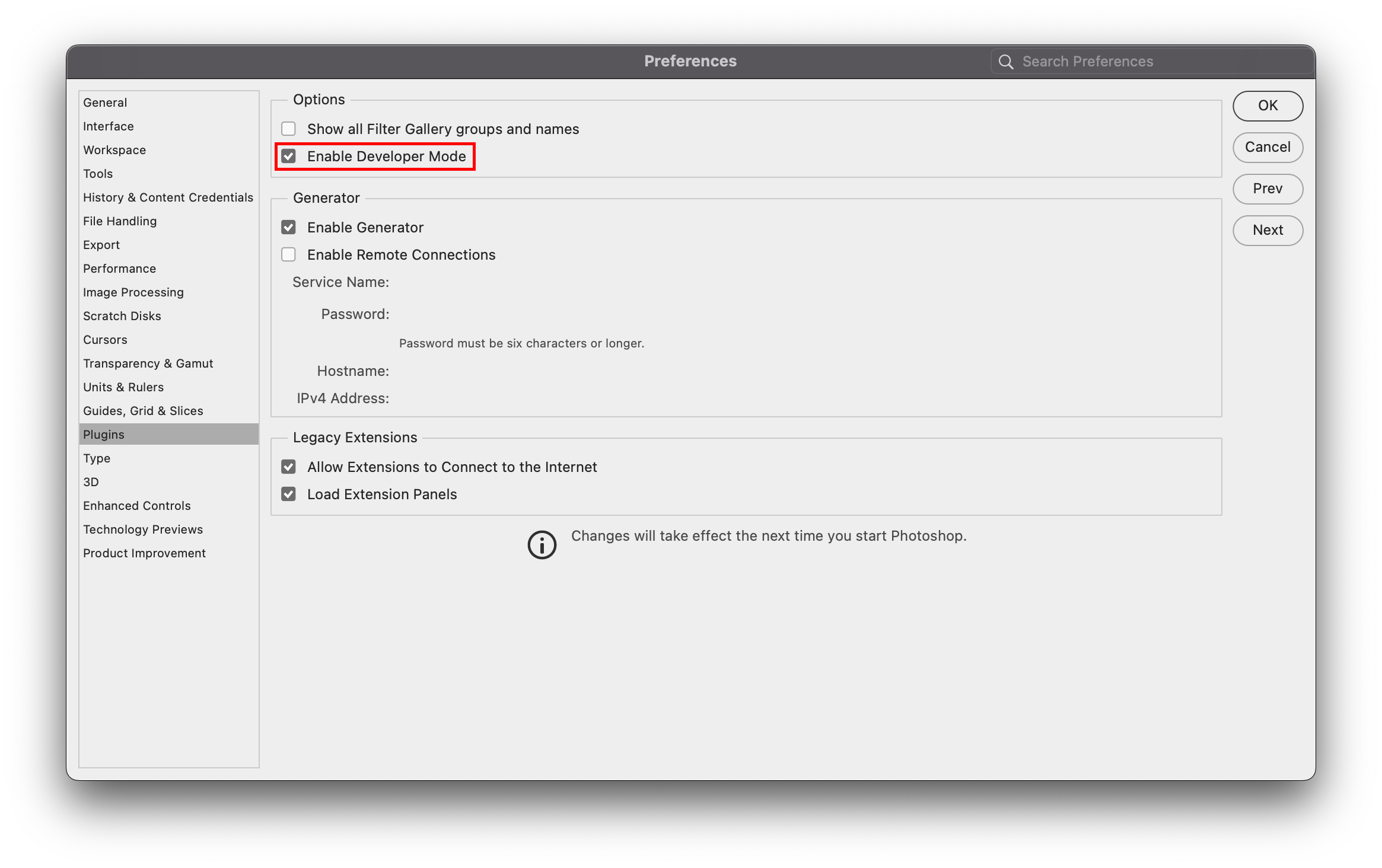The height and width of the screenshot is (868, 1382).
Task: Go to previous pane with Prev
Action: [1268, 189]
